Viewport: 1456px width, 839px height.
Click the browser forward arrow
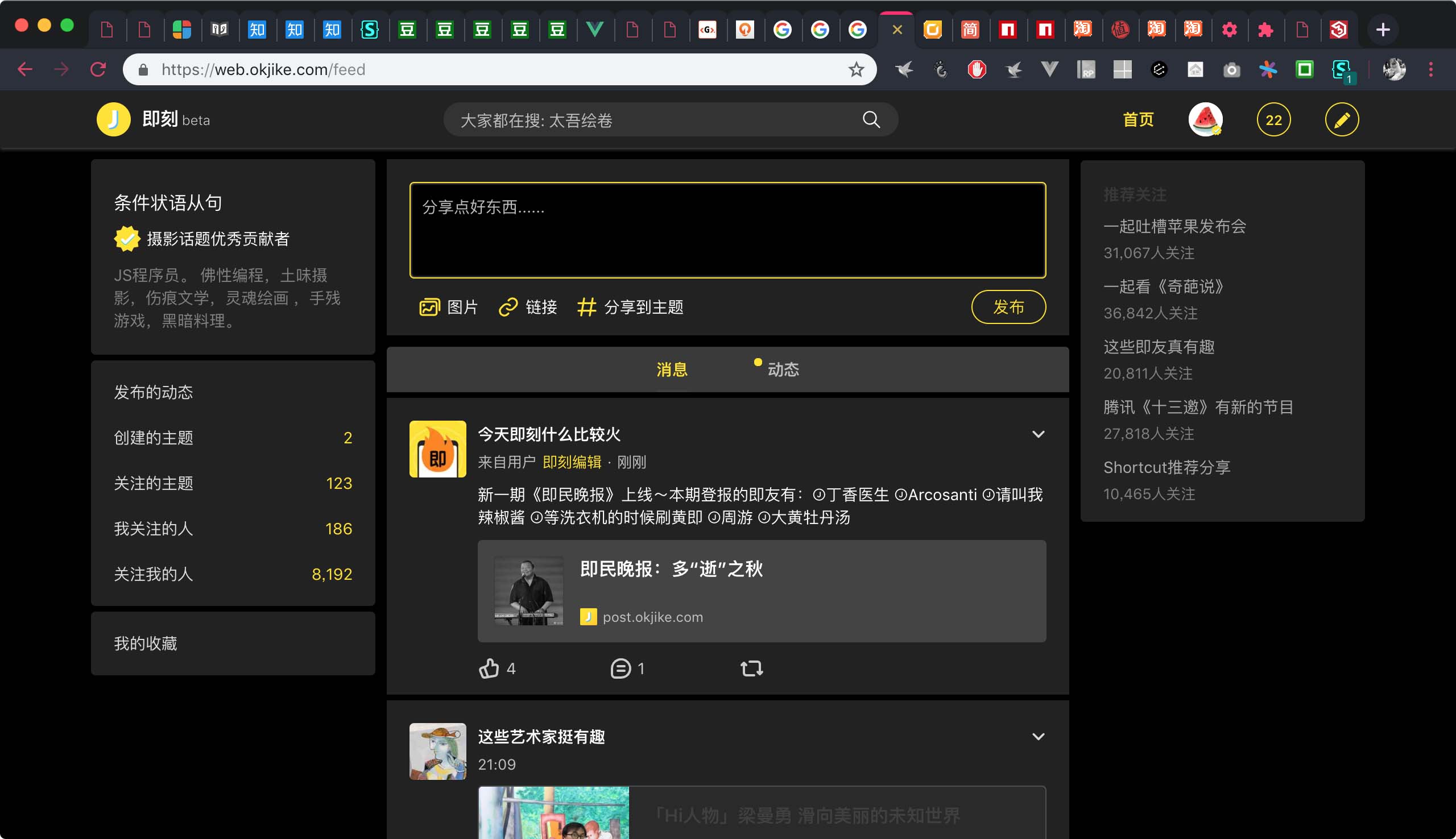[61, 70]
